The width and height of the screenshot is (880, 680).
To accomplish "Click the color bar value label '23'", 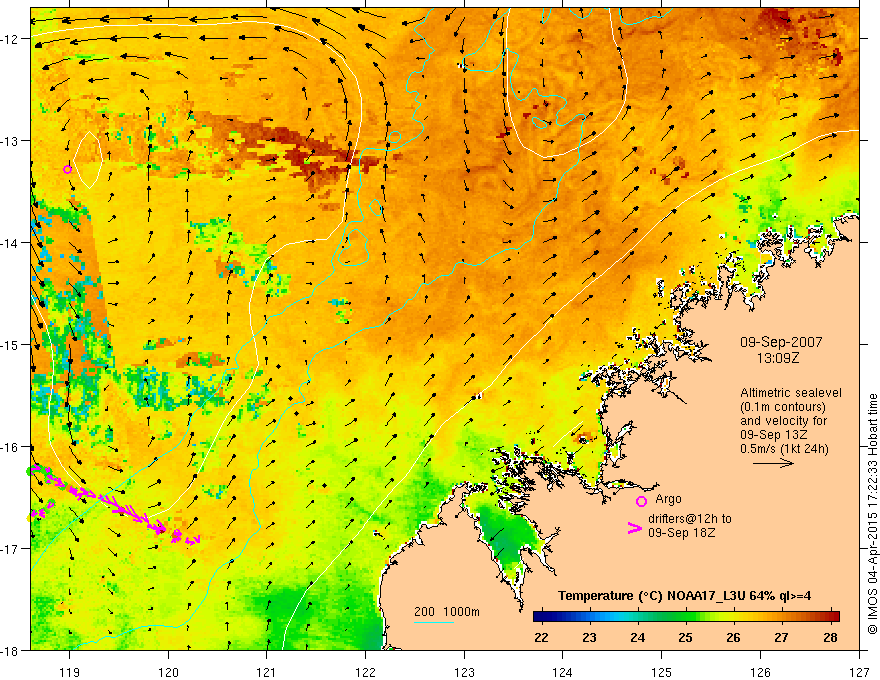I will pos(589,637).
